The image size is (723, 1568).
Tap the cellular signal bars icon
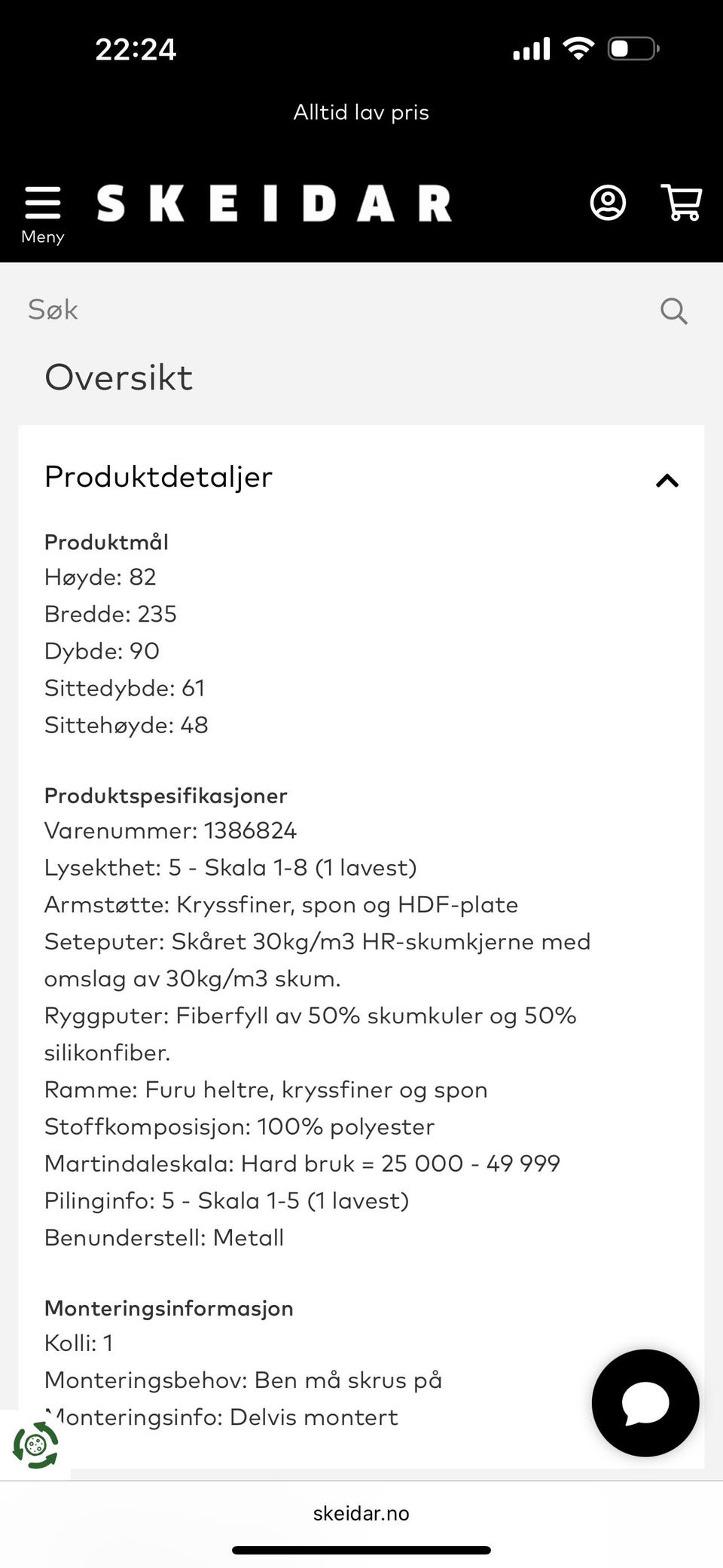pyautogui.click(x=532, y=50)
